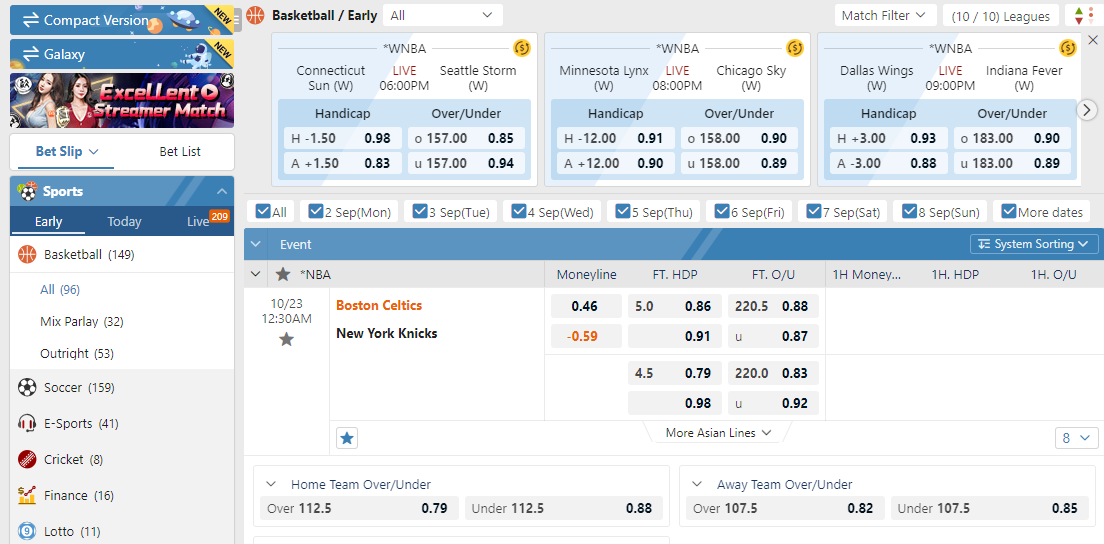Screen dimensions: 1104x544
Task: Select the Early tab
Action: (x=49, y=221)
